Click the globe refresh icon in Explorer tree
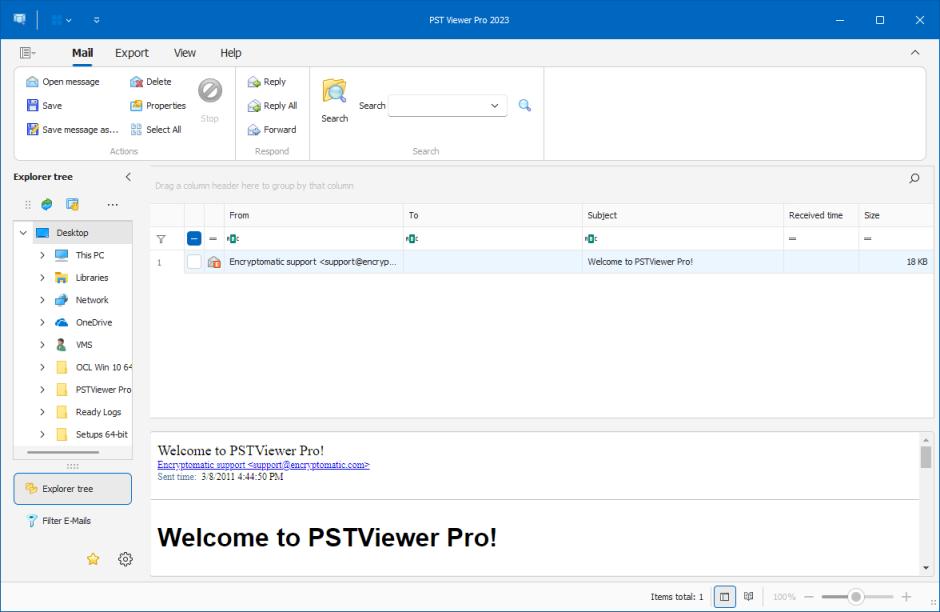 click(47, 204)
